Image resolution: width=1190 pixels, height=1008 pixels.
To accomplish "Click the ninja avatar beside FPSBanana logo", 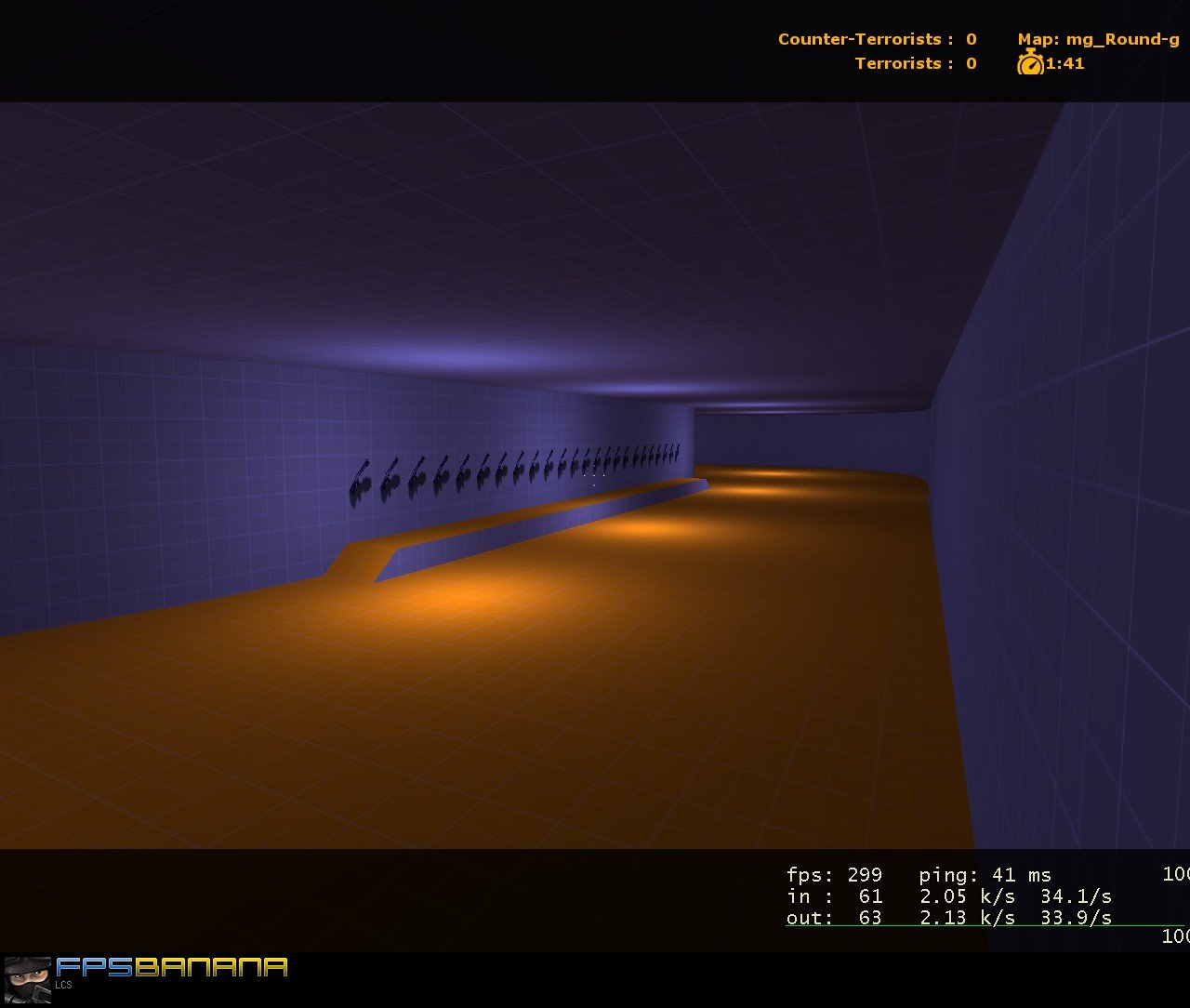I will click(x=27, y=978).
